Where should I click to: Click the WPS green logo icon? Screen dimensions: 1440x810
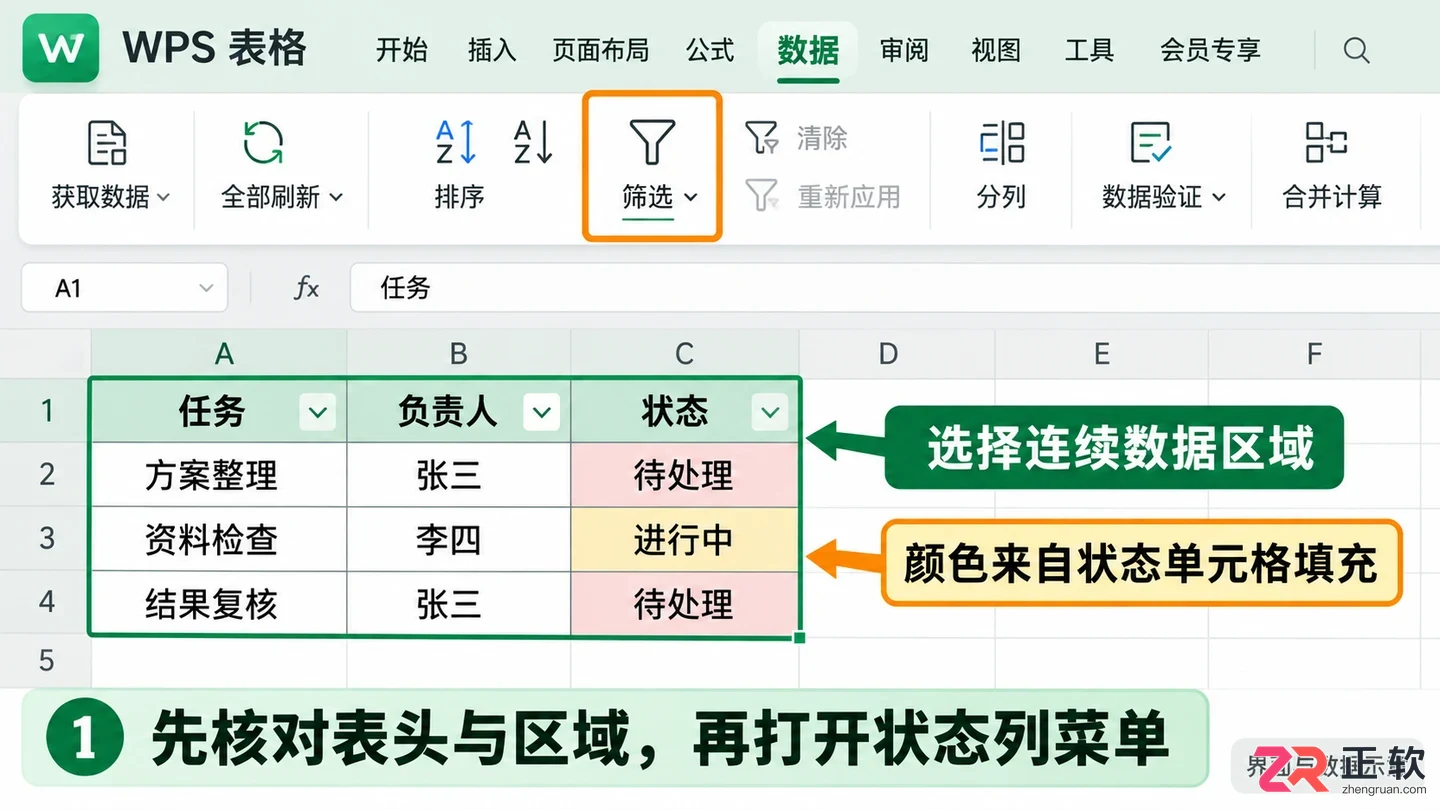[x=60, y=48]
